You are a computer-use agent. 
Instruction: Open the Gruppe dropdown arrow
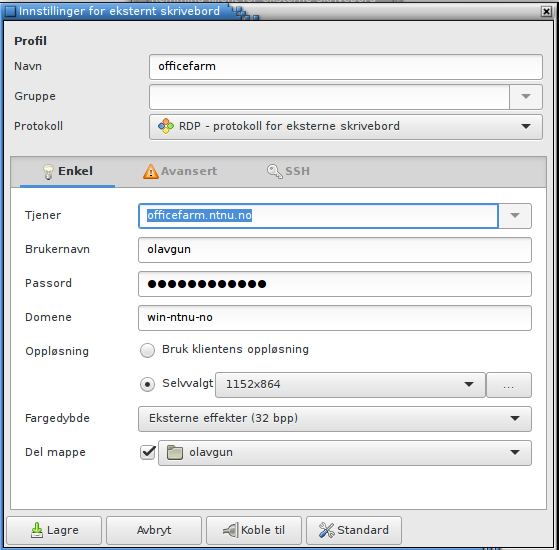coord(526,97)
